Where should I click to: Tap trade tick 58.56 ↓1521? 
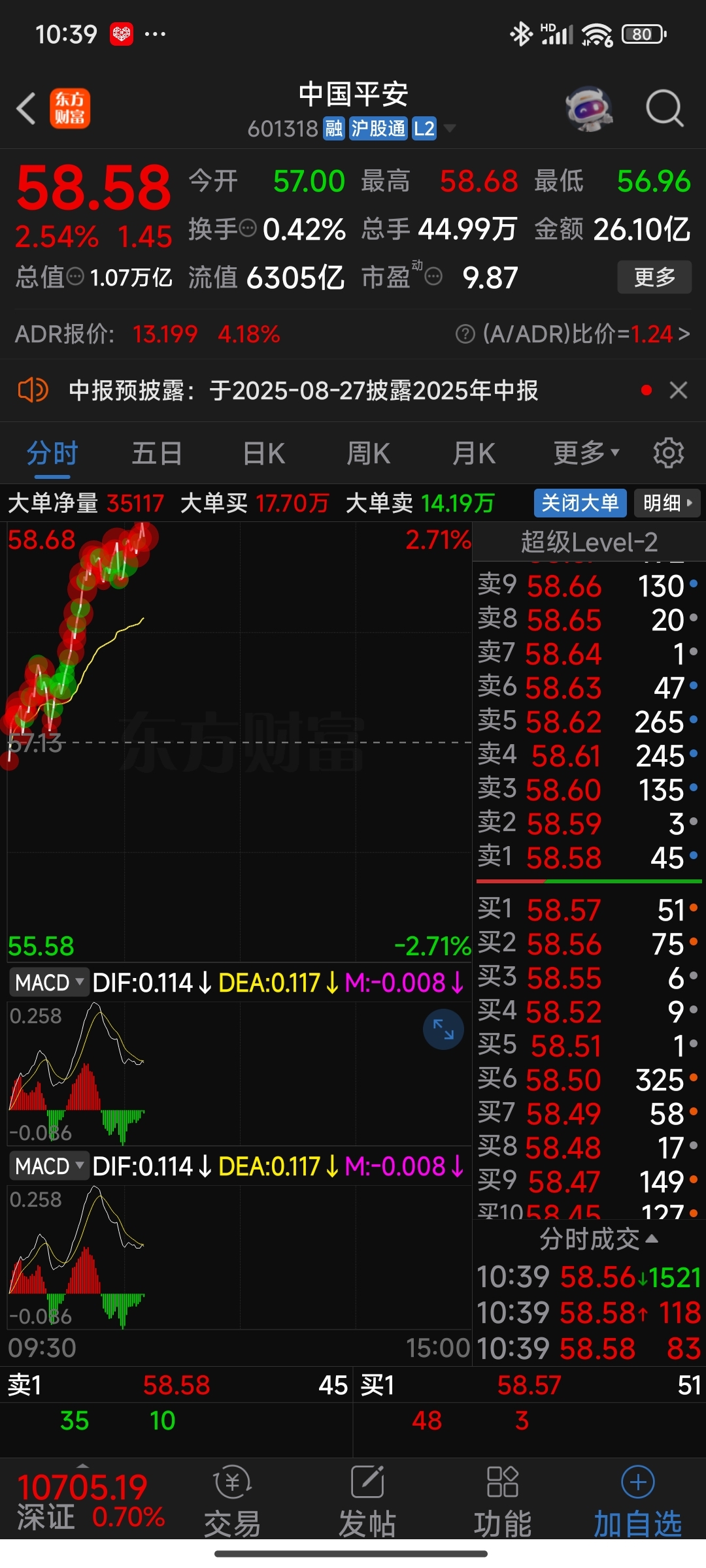coord(588,1277)
